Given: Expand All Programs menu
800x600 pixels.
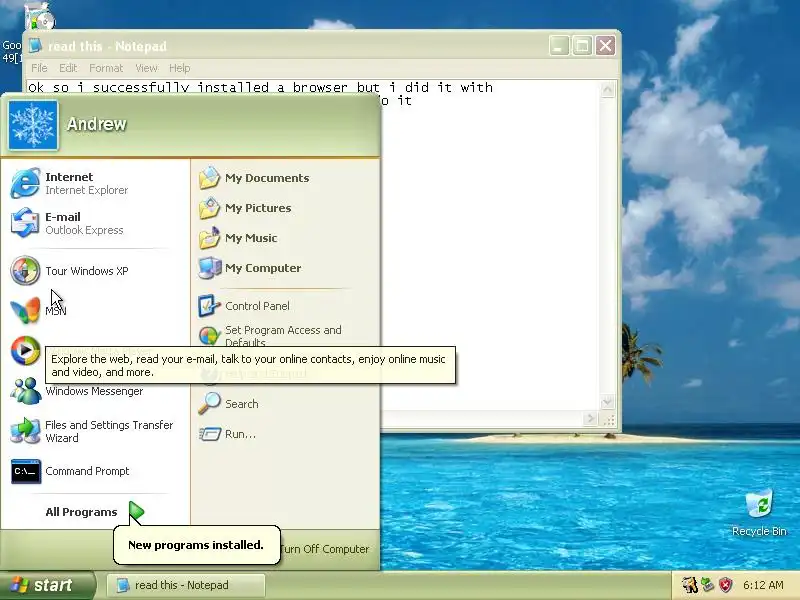Looking at the screenshot, I should [95, 512].
